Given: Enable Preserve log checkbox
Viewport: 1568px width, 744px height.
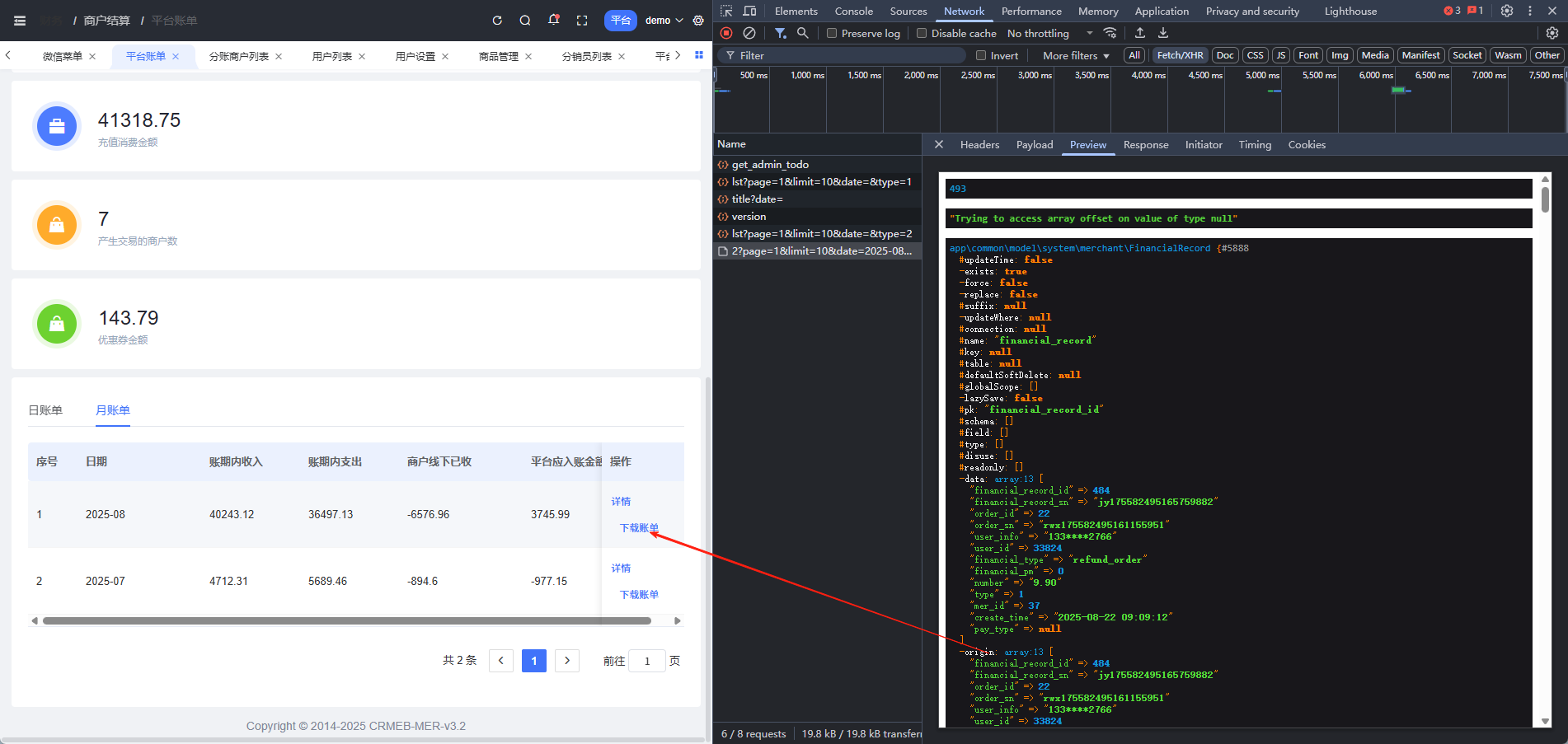Looking at the screenshot, I should (x=832, y=33).
